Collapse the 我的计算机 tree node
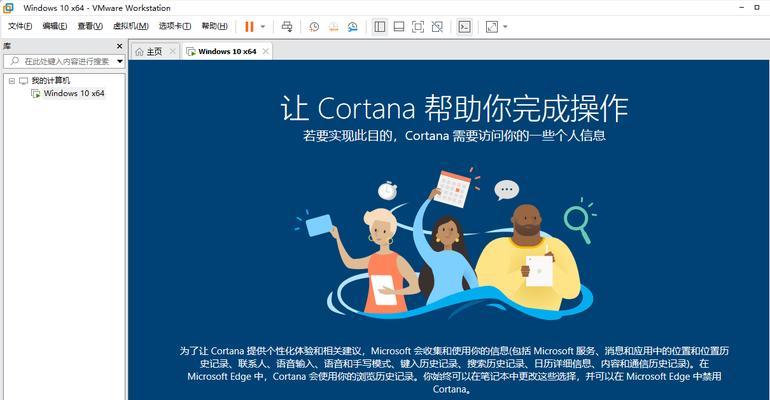The width and height of the screenshot is (770, 400). tap(12, 80)
